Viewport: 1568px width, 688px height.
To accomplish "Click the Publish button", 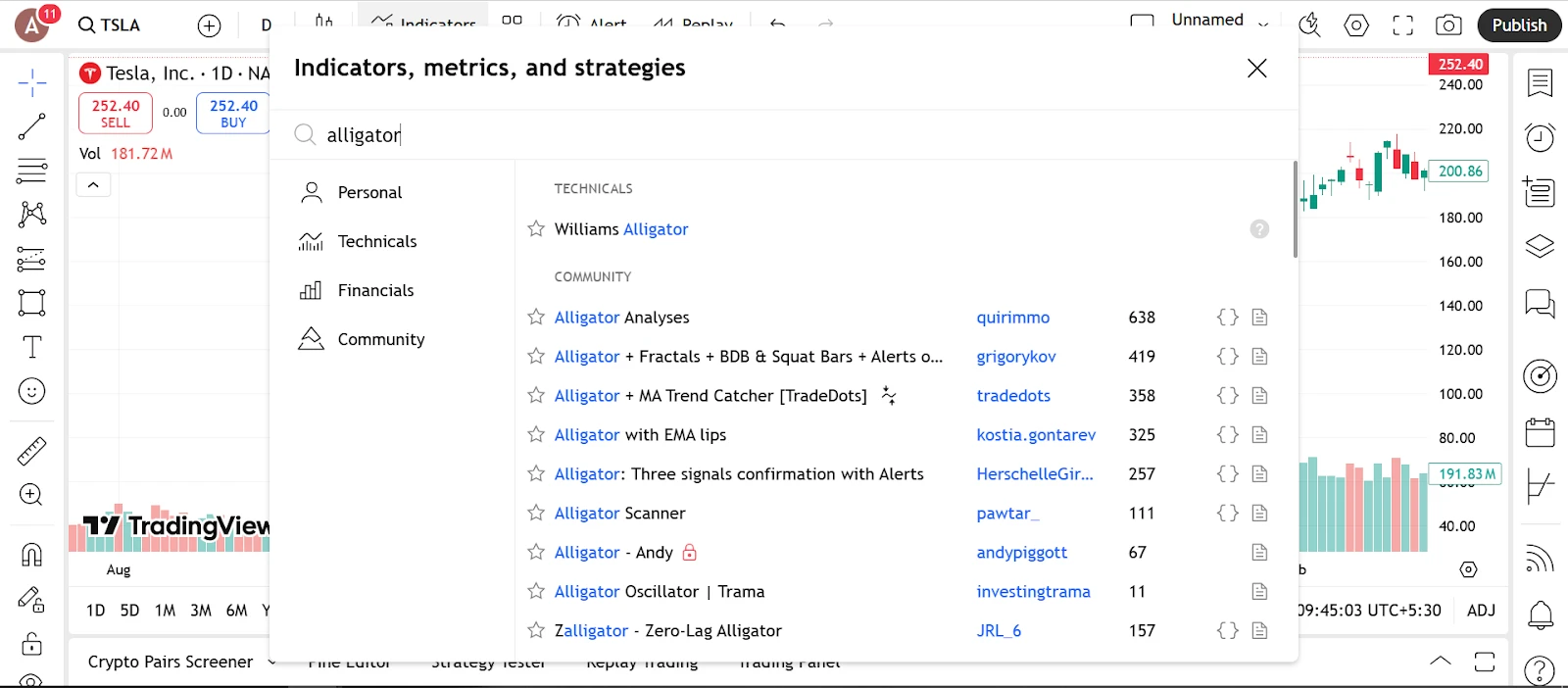I will click(1519, 25).
